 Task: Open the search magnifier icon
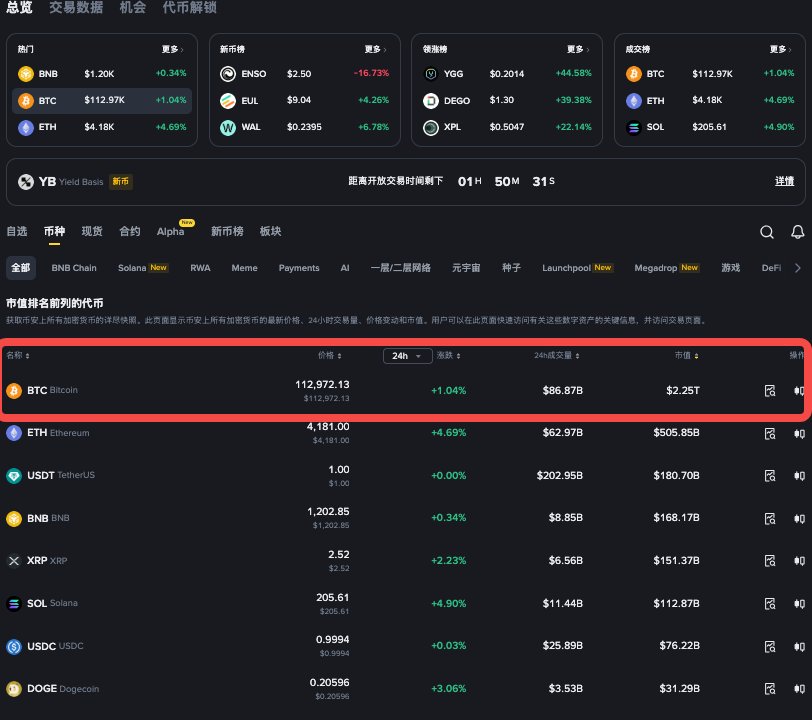pos(767,232)
